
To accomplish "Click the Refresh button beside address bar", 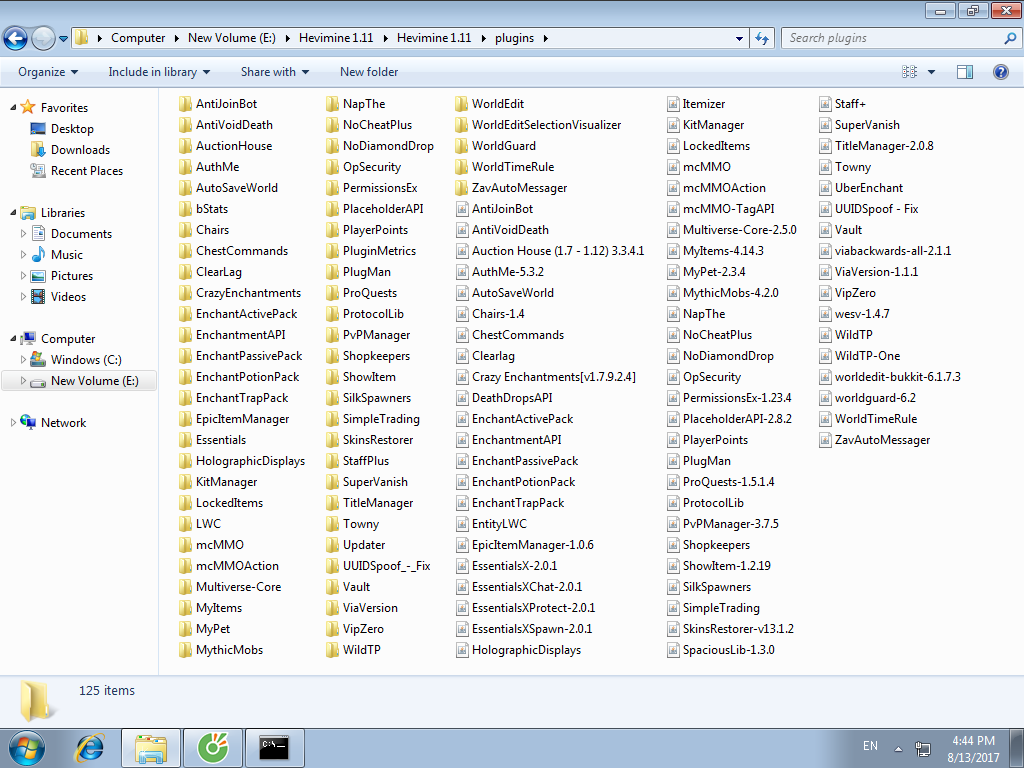I will click(762, 39).
